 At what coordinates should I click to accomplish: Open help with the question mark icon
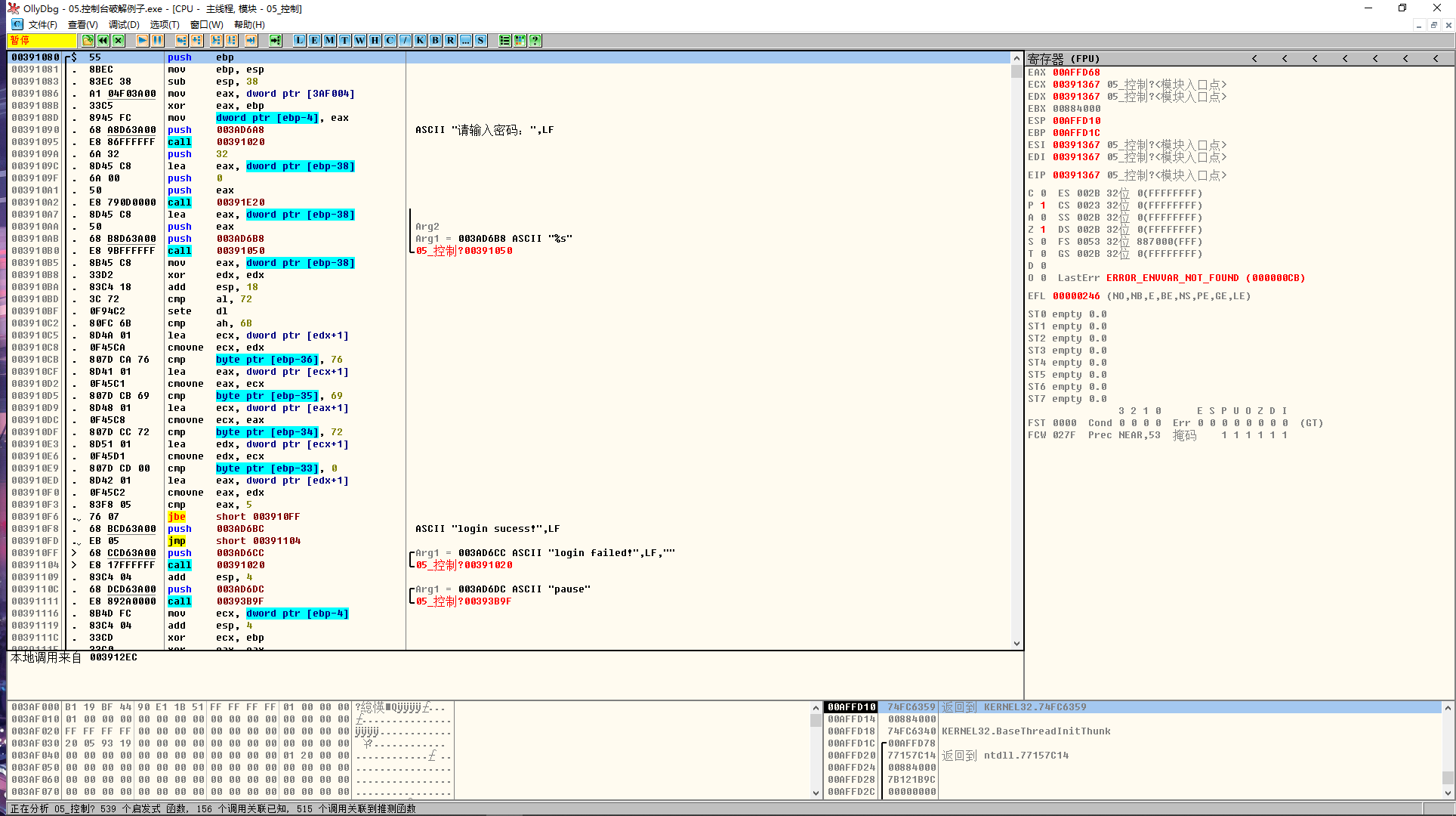[x=535, y=41]
